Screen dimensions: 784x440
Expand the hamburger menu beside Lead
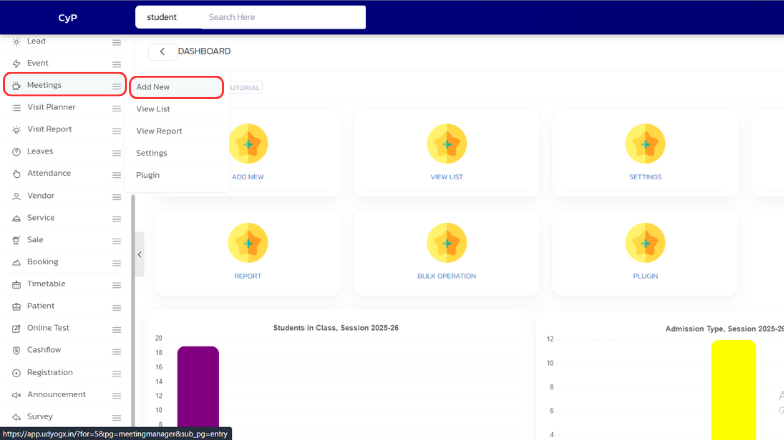coord(116,42)
